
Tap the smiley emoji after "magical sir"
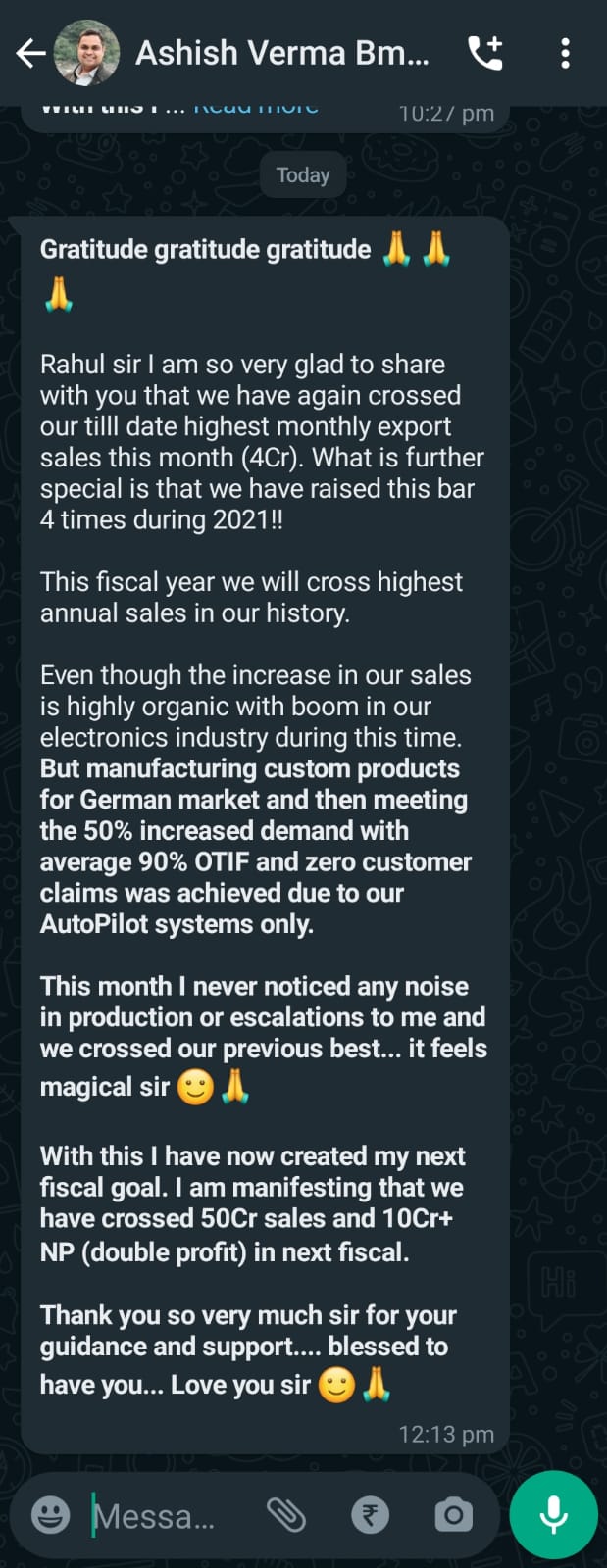click(195, 1087)
